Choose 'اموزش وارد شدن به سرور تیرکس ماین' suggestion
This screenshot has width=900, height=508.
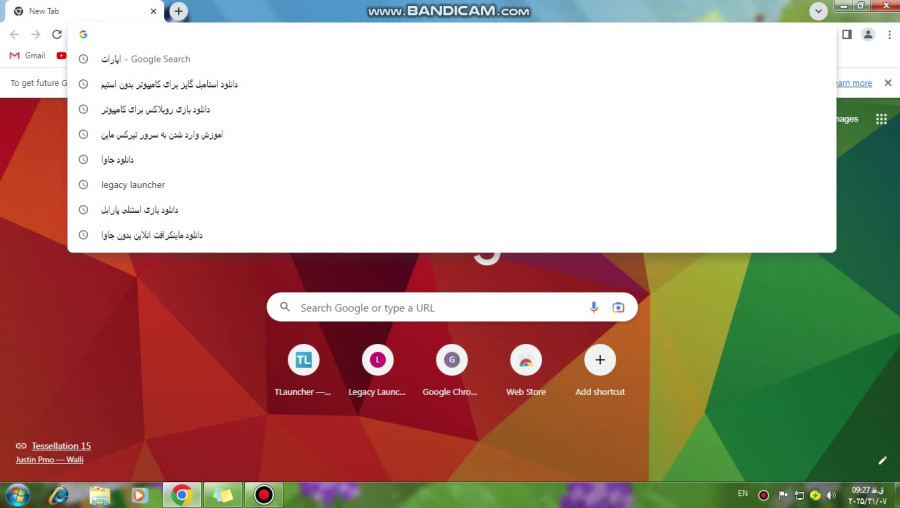(452, 134)
